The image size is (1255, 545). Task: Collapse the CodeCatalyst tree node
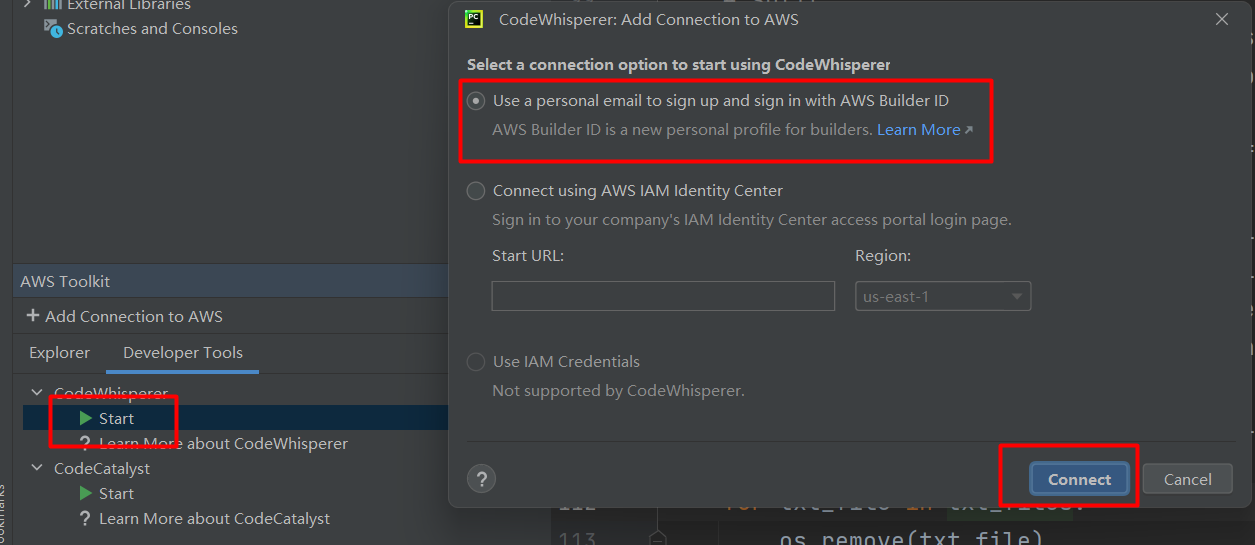pos(37,468)
